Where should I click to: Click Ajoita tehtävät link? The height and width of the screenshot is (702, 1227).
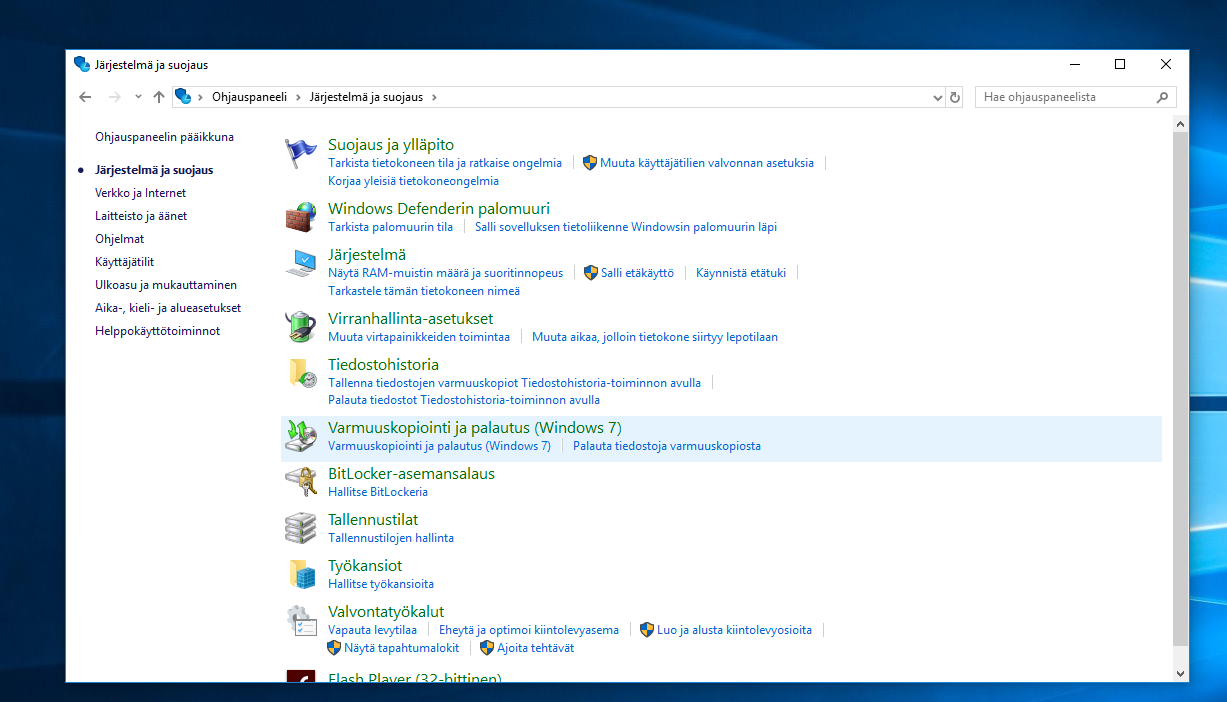(x=535, y=648)
